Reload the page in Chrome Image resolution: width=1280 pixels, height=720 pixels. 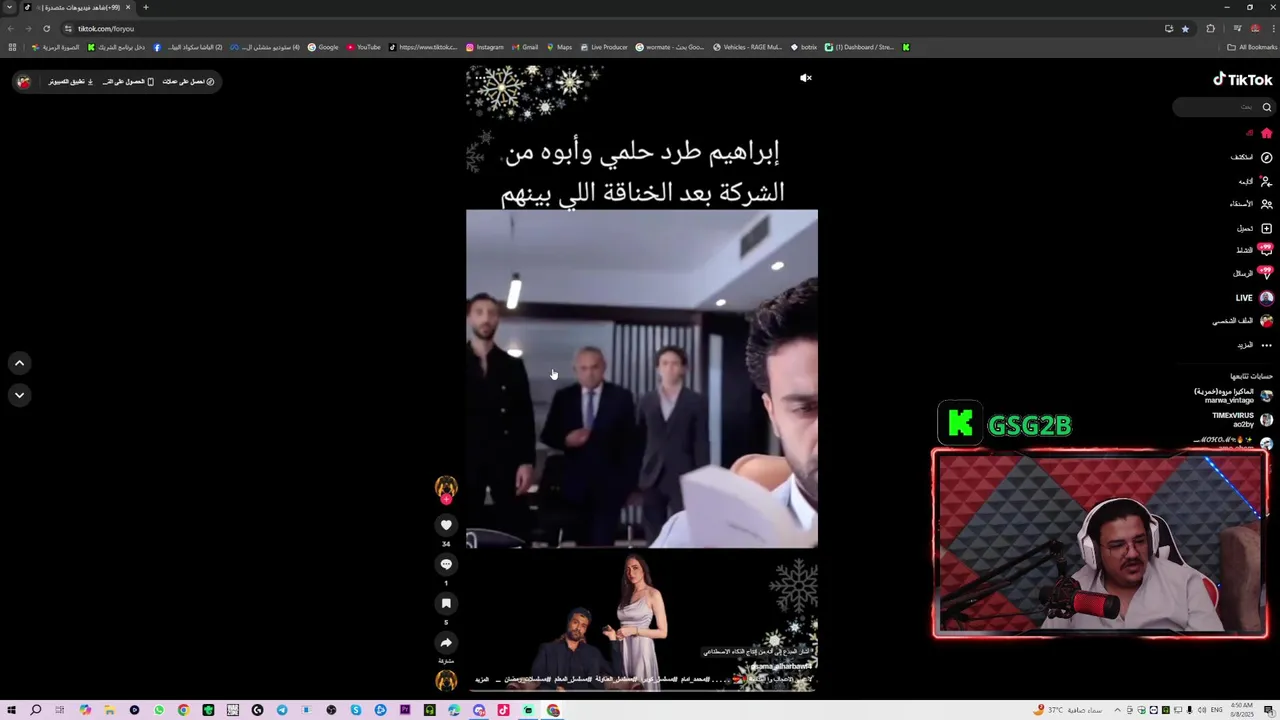click(x=46, y=29)
